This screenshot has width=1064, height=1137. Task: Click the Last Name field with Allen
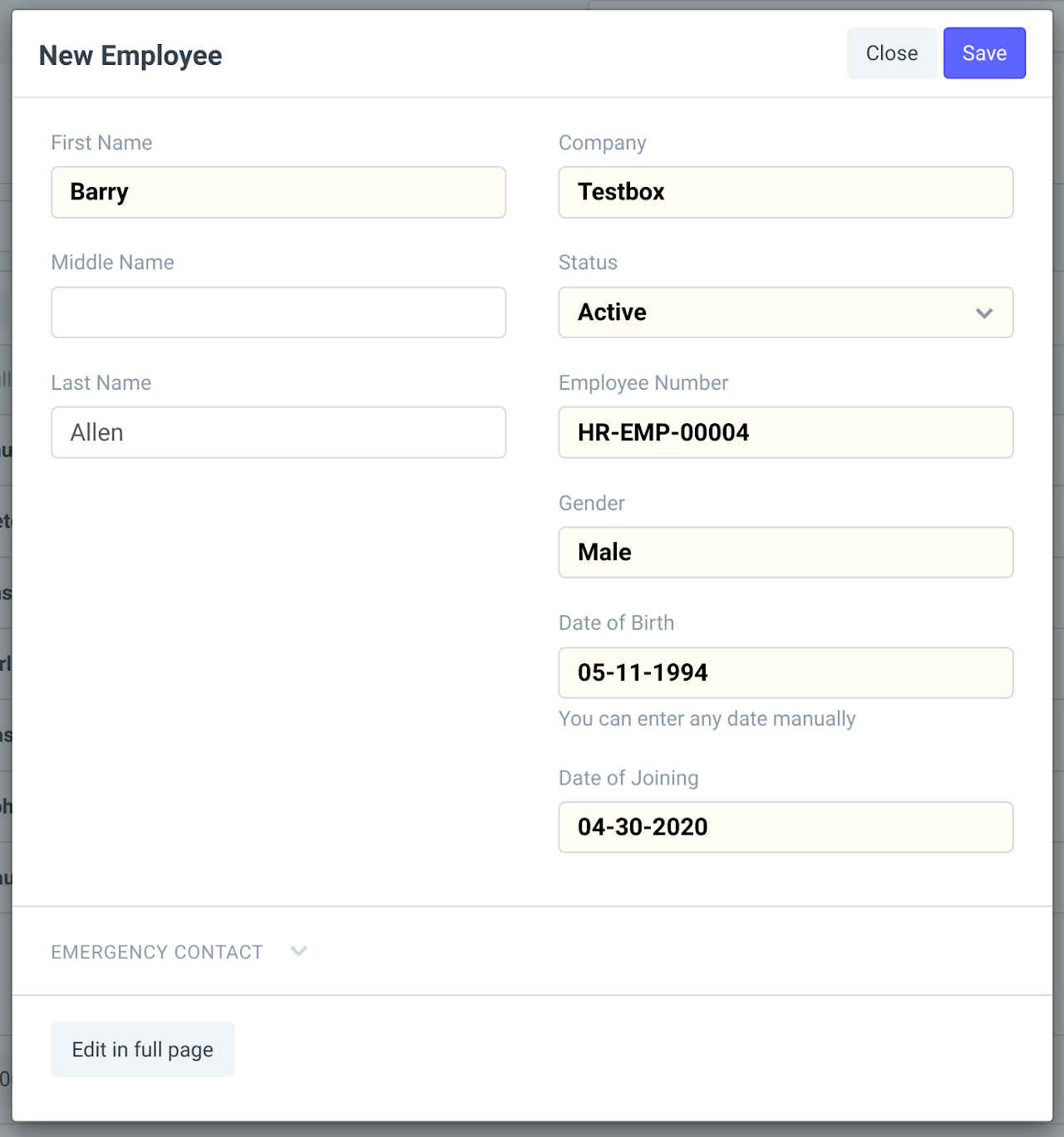tap(278, 432)
